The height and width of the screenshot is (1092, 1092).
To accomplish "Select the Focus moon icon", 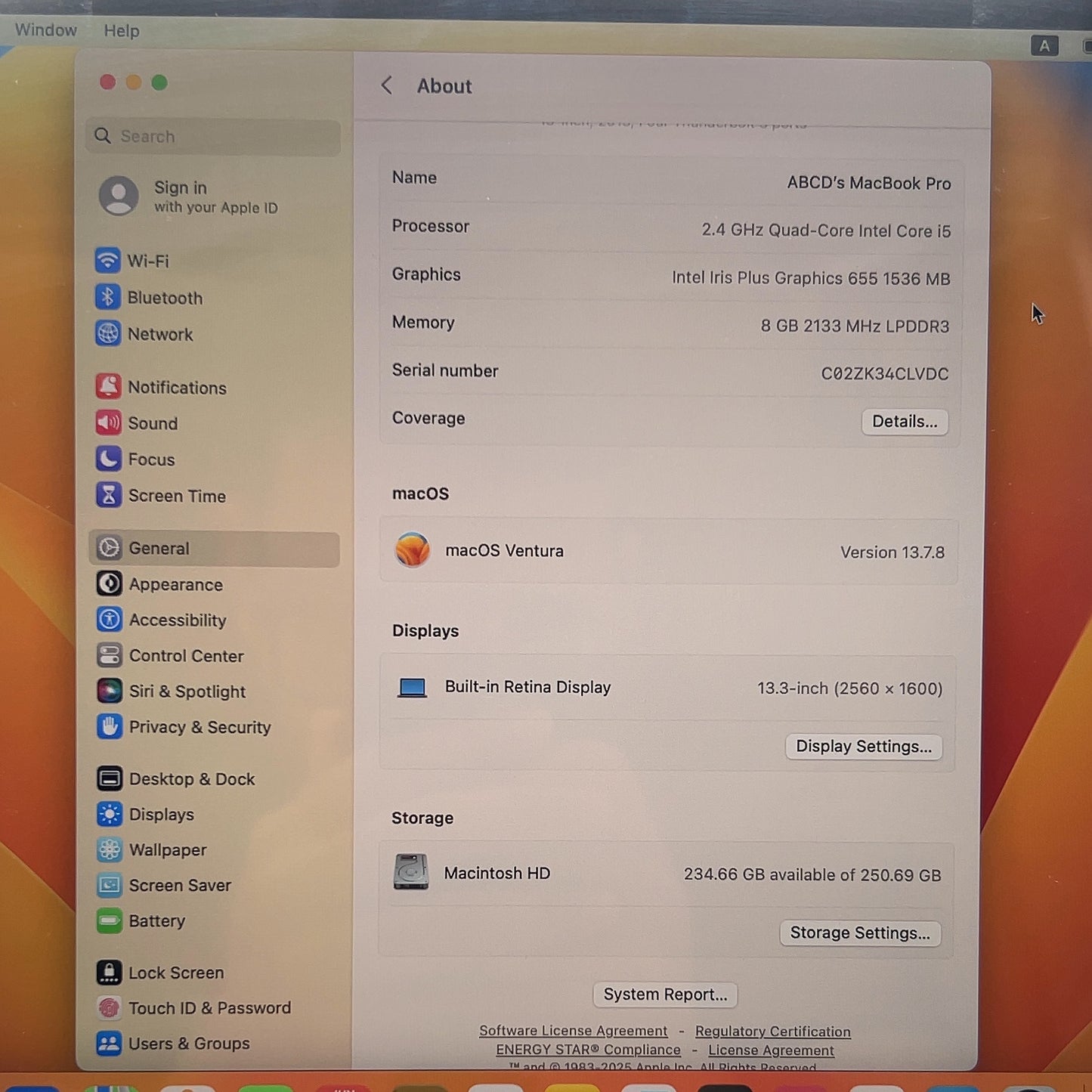I will [x=109, y=459].
